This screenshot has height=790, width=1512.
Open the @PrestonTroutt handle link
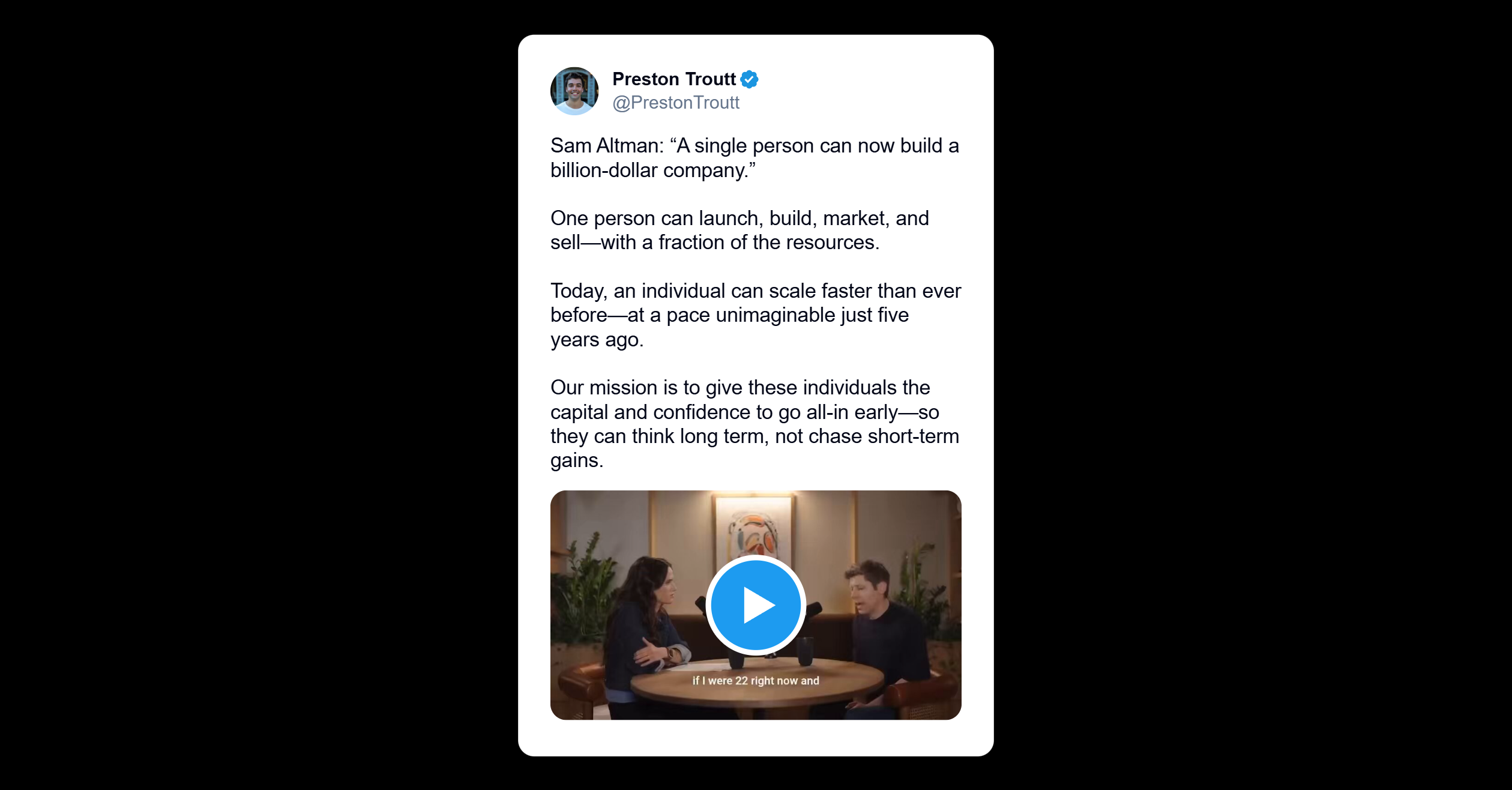[x=675, y=103]
